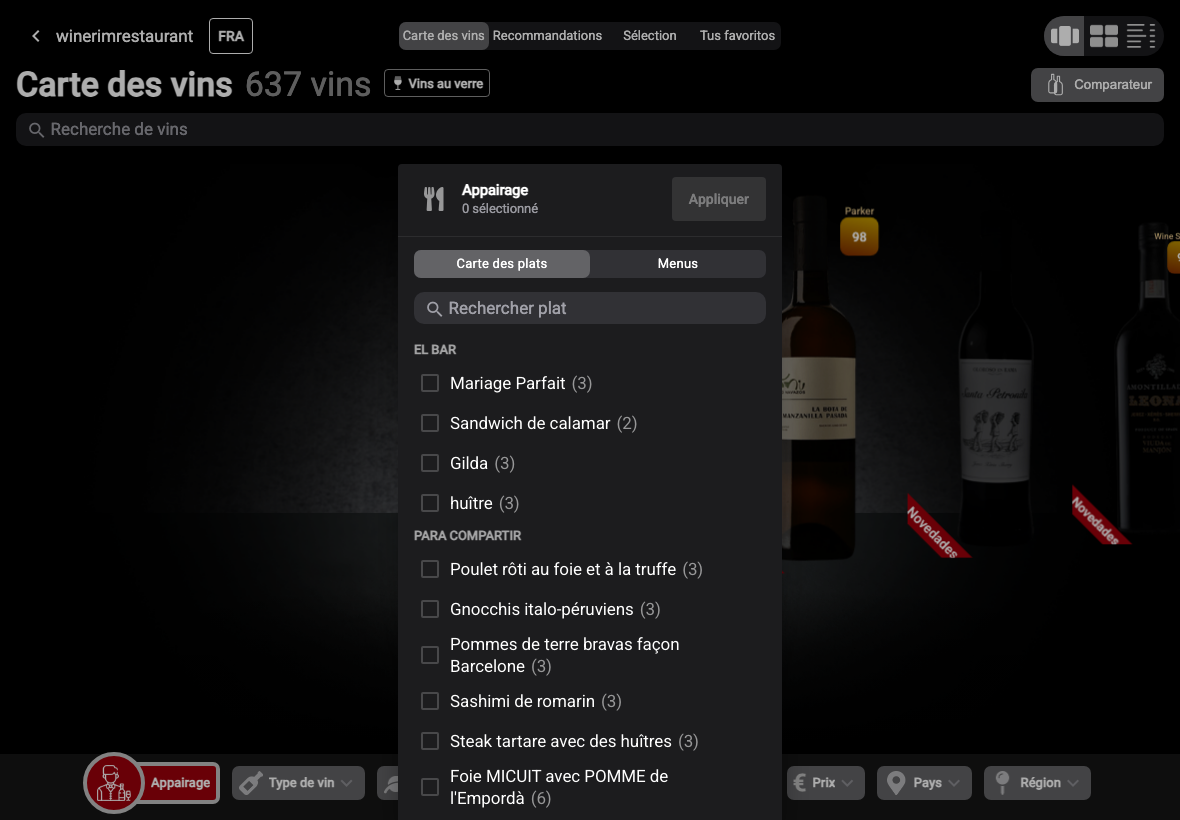Click the bottle icon on Type de vin
The image size is (1180, 820).
coord(251,783)
